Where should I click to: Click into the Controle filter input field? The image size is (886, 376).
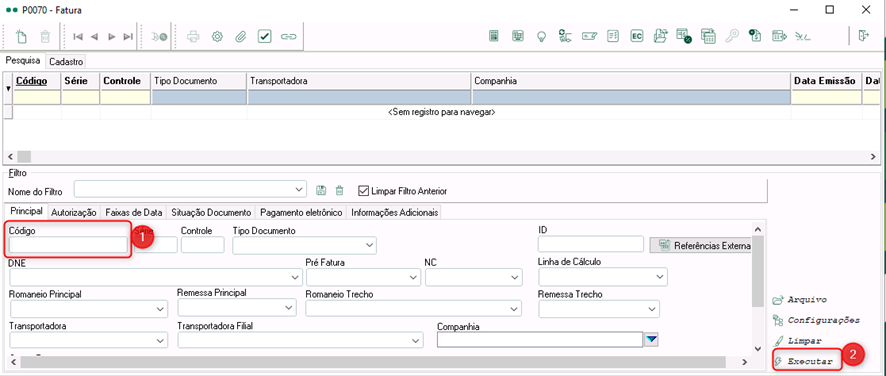pos(203,245)
